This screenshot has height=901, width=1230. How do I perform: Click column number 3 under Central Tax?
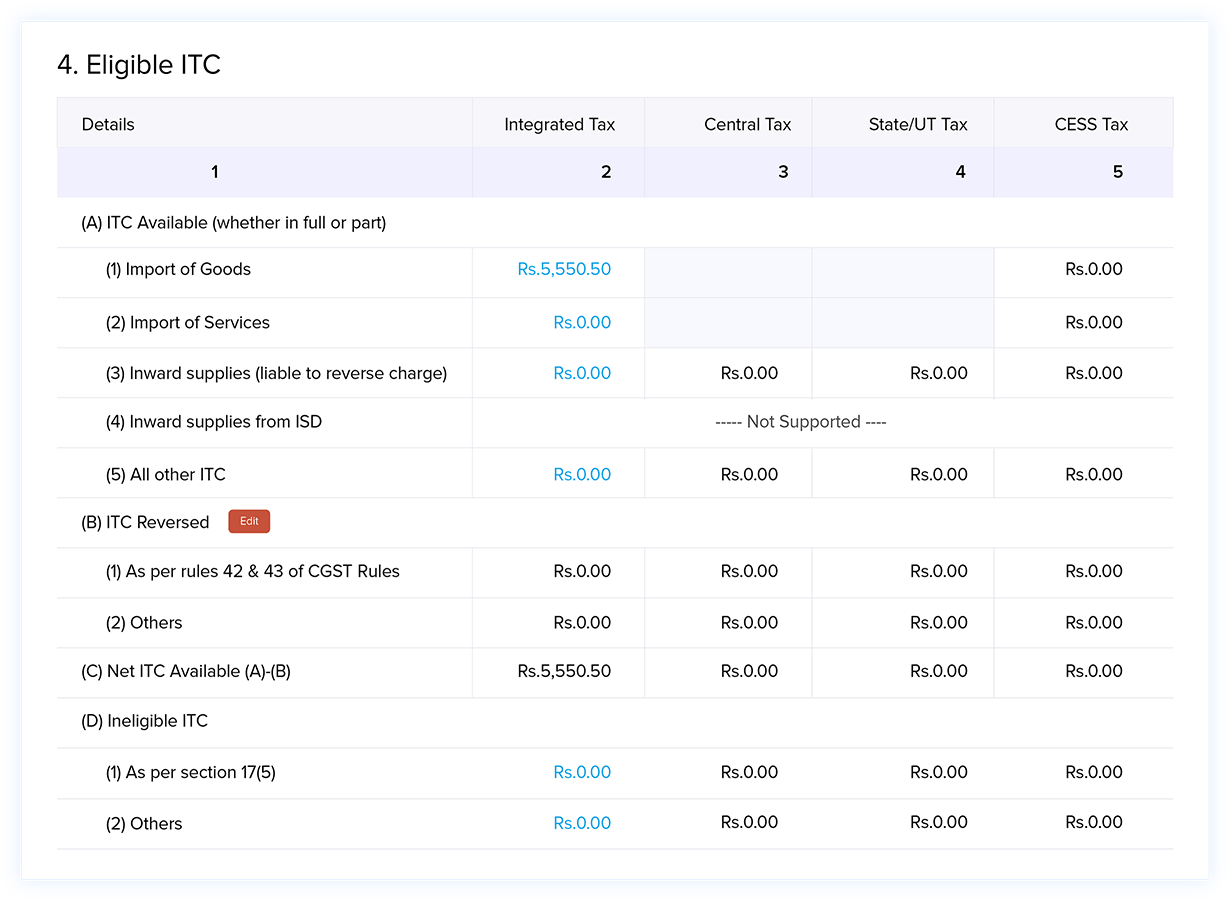(x=783, y=172)
